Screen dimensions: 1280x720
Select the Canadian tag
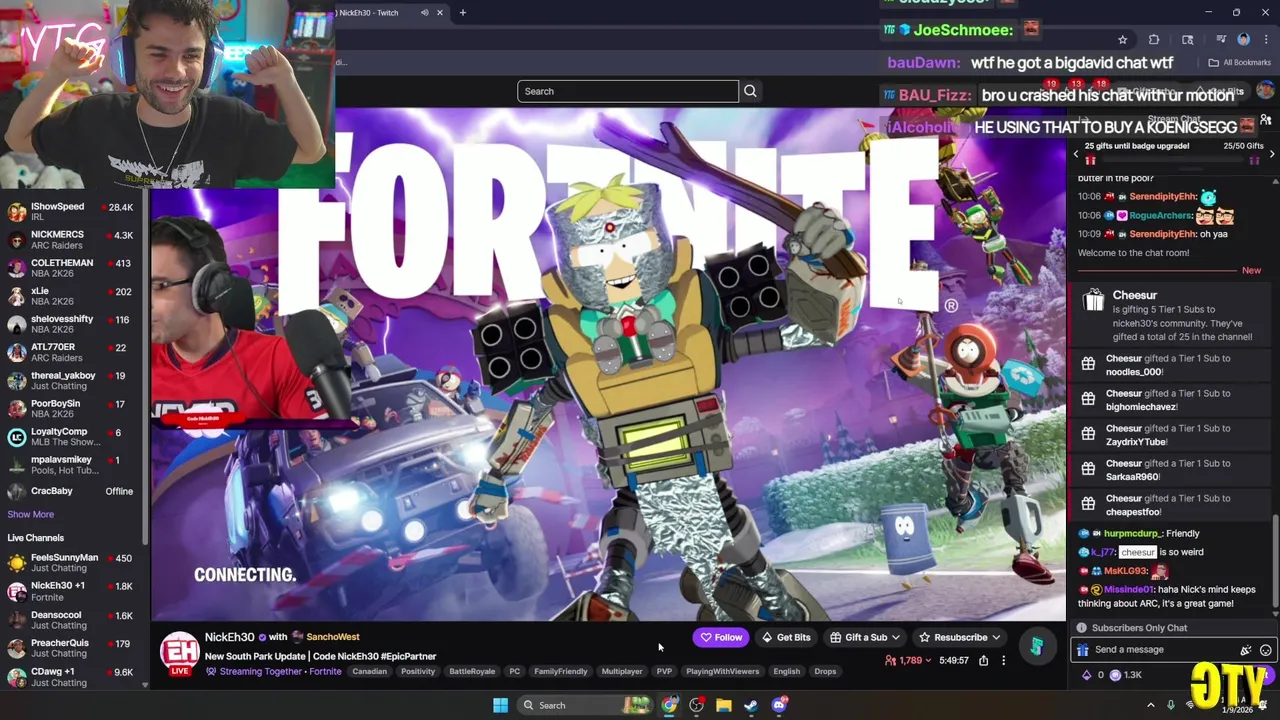[x=369, y=672]
